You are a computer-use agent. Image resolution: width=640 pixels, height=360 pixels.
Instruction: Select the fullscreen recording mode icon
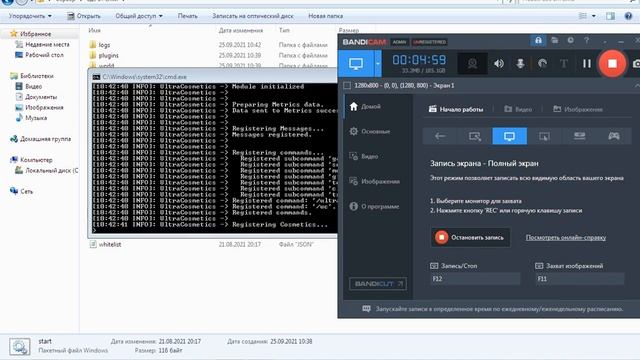coord(509,136)
